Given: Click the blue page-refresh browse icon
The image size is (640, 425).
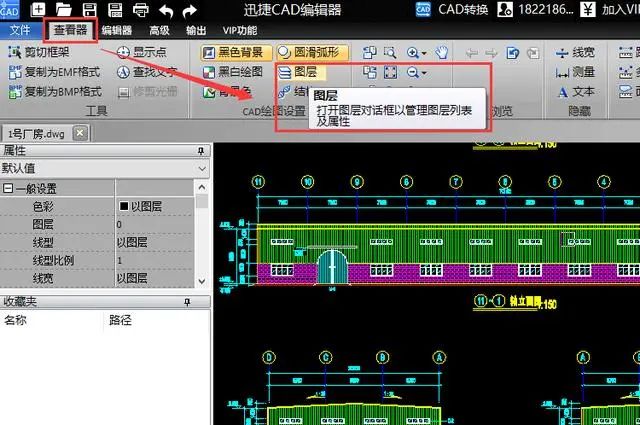Looking at the screenshot, I should coord(512,53).
